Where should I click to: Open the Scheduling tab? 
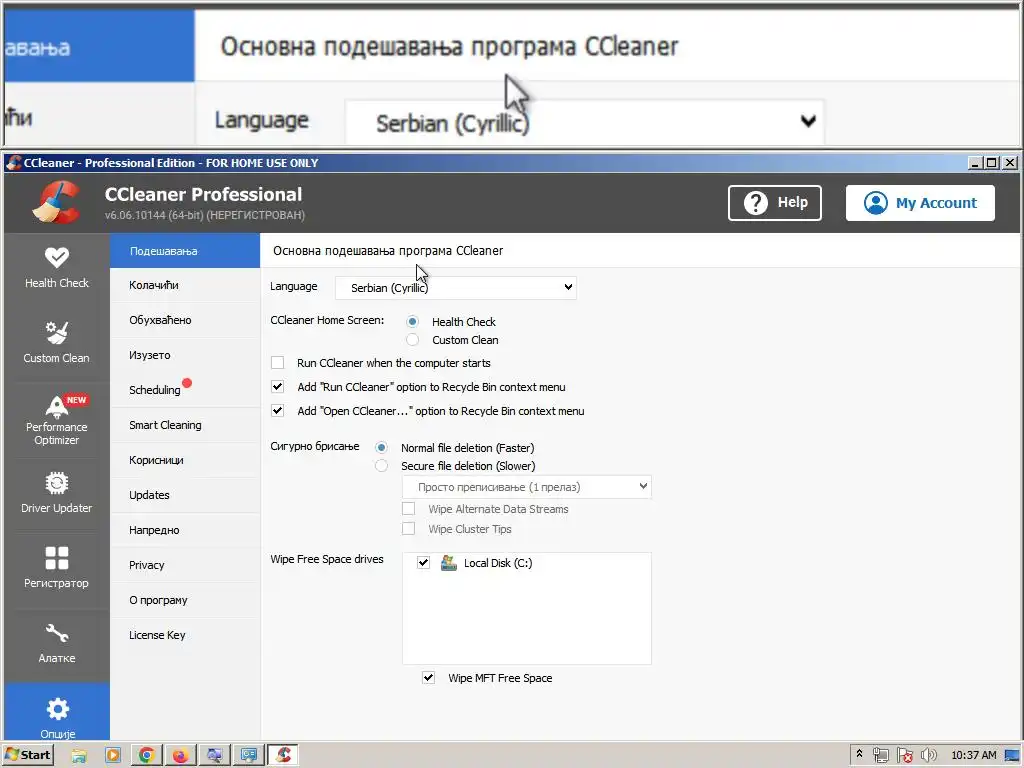(x=185, y=390)
